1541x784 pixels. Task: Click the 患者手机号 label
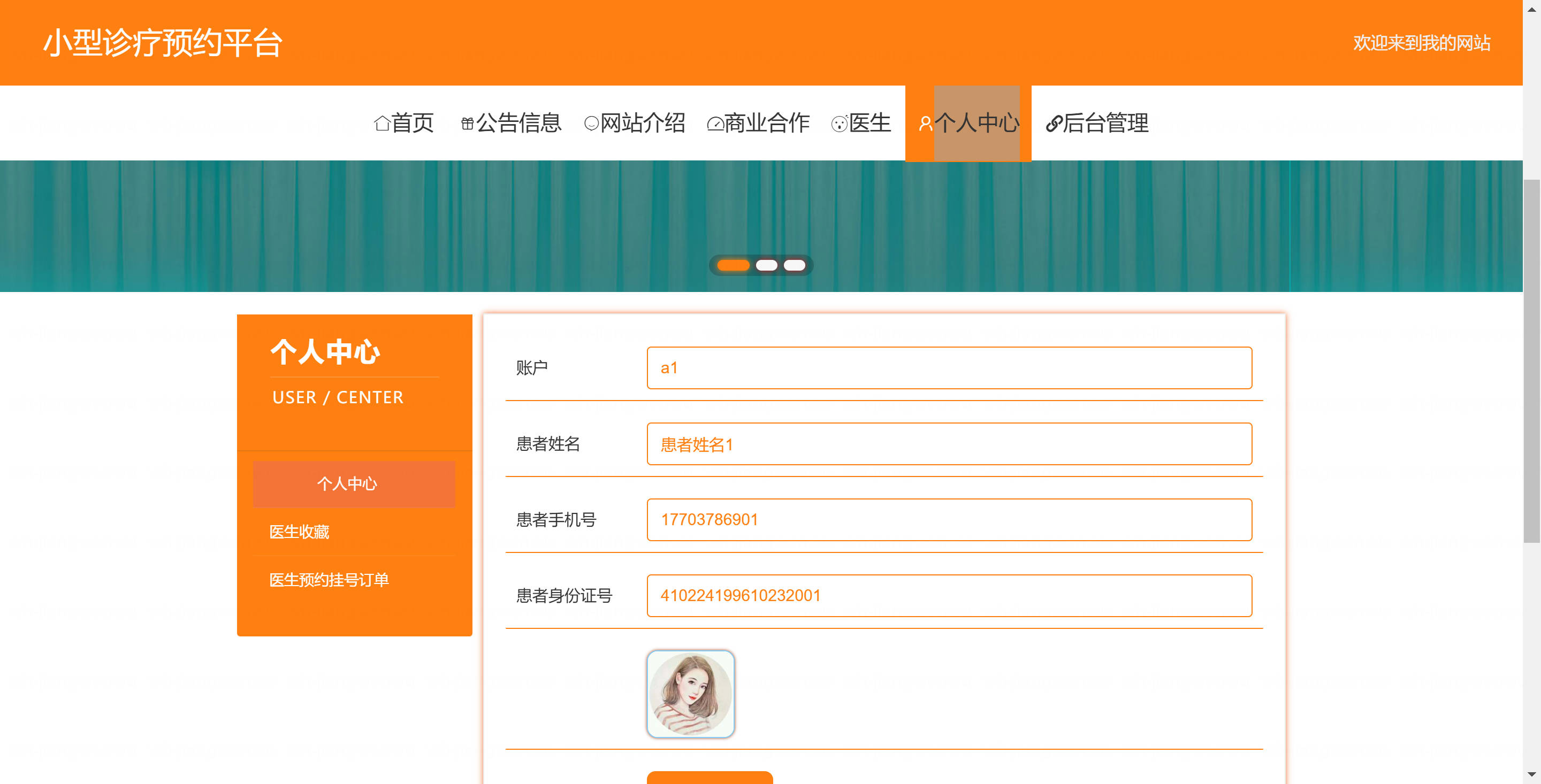click(556, 520)
